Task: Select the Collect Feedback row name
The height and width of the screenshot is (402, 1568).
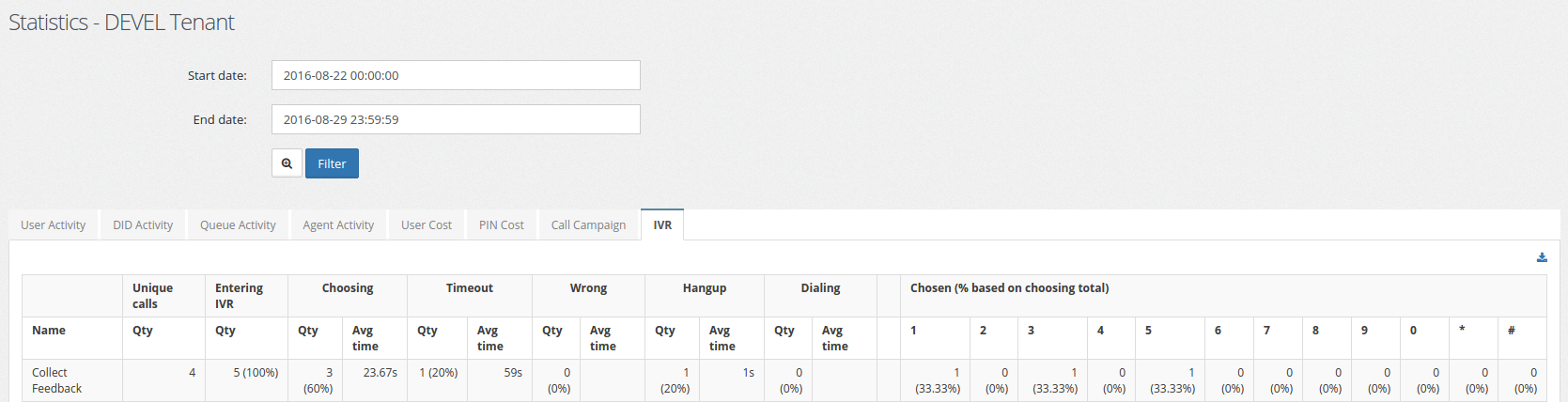Action: 56,380
